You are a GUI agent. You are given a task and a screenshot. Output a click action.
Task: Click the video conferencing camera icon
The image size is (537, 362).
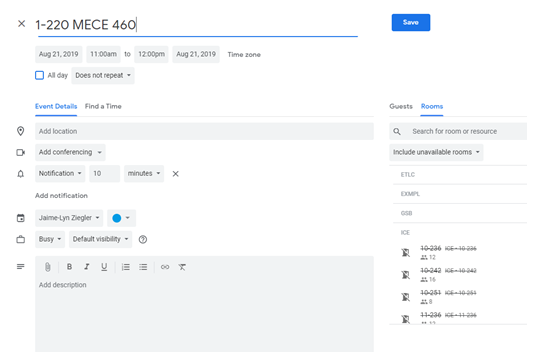[x=21, y=152]
